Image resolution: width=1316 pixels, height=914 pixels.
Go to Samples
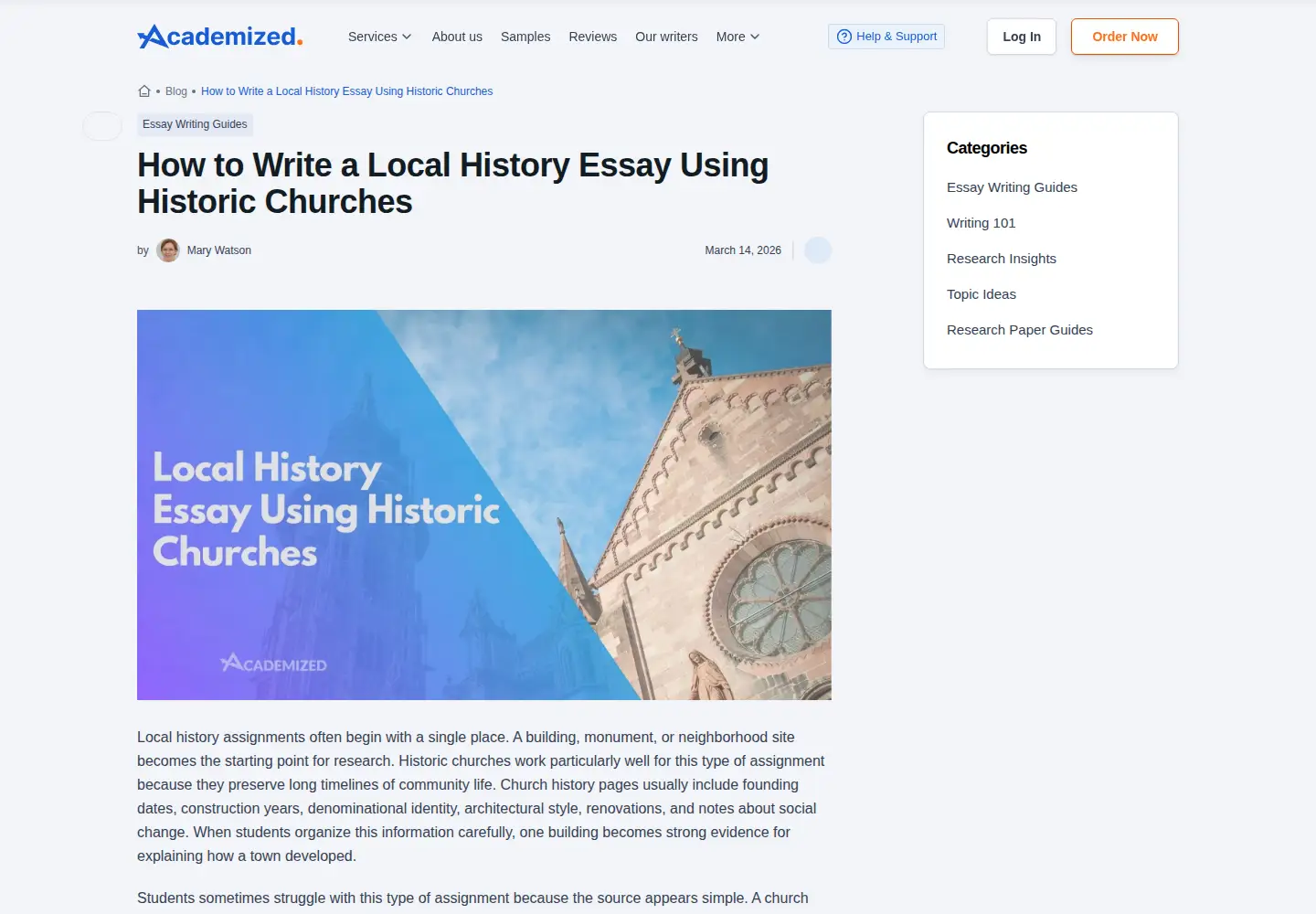525,37
